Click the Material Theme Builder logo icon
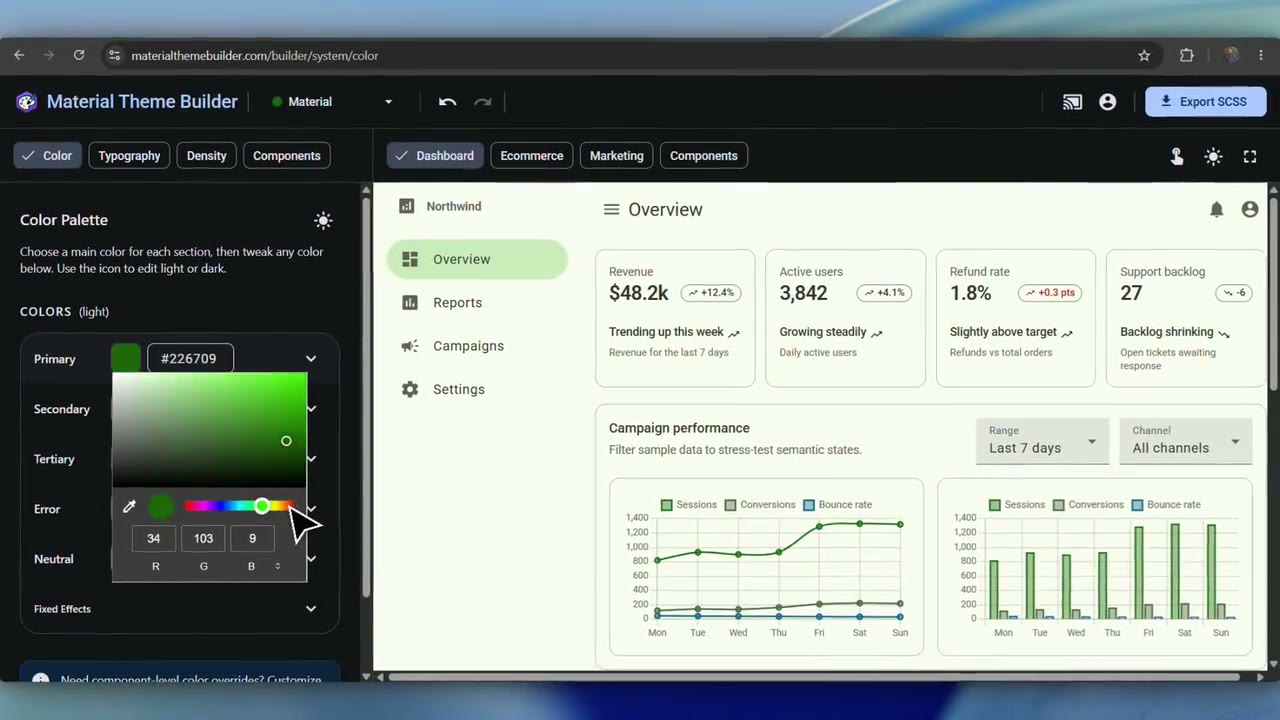This screenshot has width=1280, height=720. pos(27,102)
